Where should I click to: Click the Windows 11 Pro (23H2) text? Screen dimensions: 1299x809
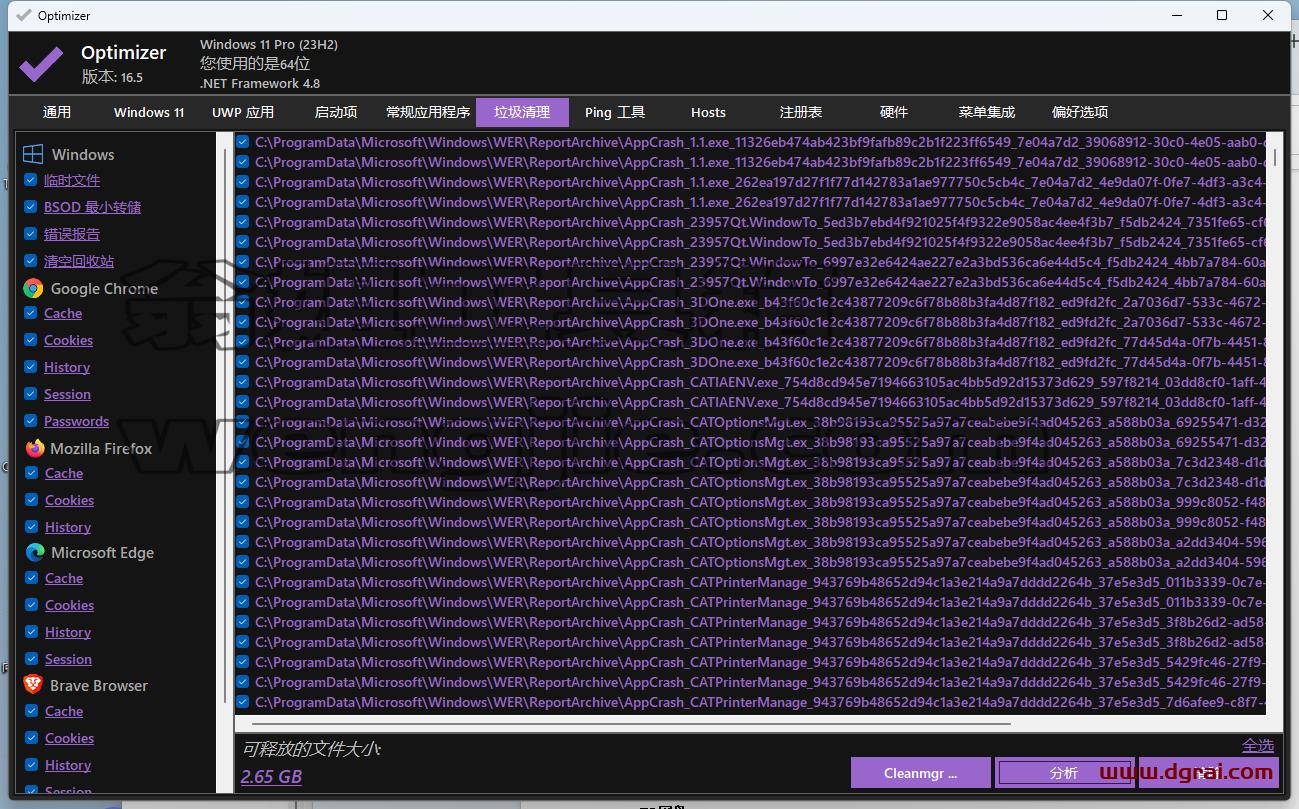click(269, 44)
